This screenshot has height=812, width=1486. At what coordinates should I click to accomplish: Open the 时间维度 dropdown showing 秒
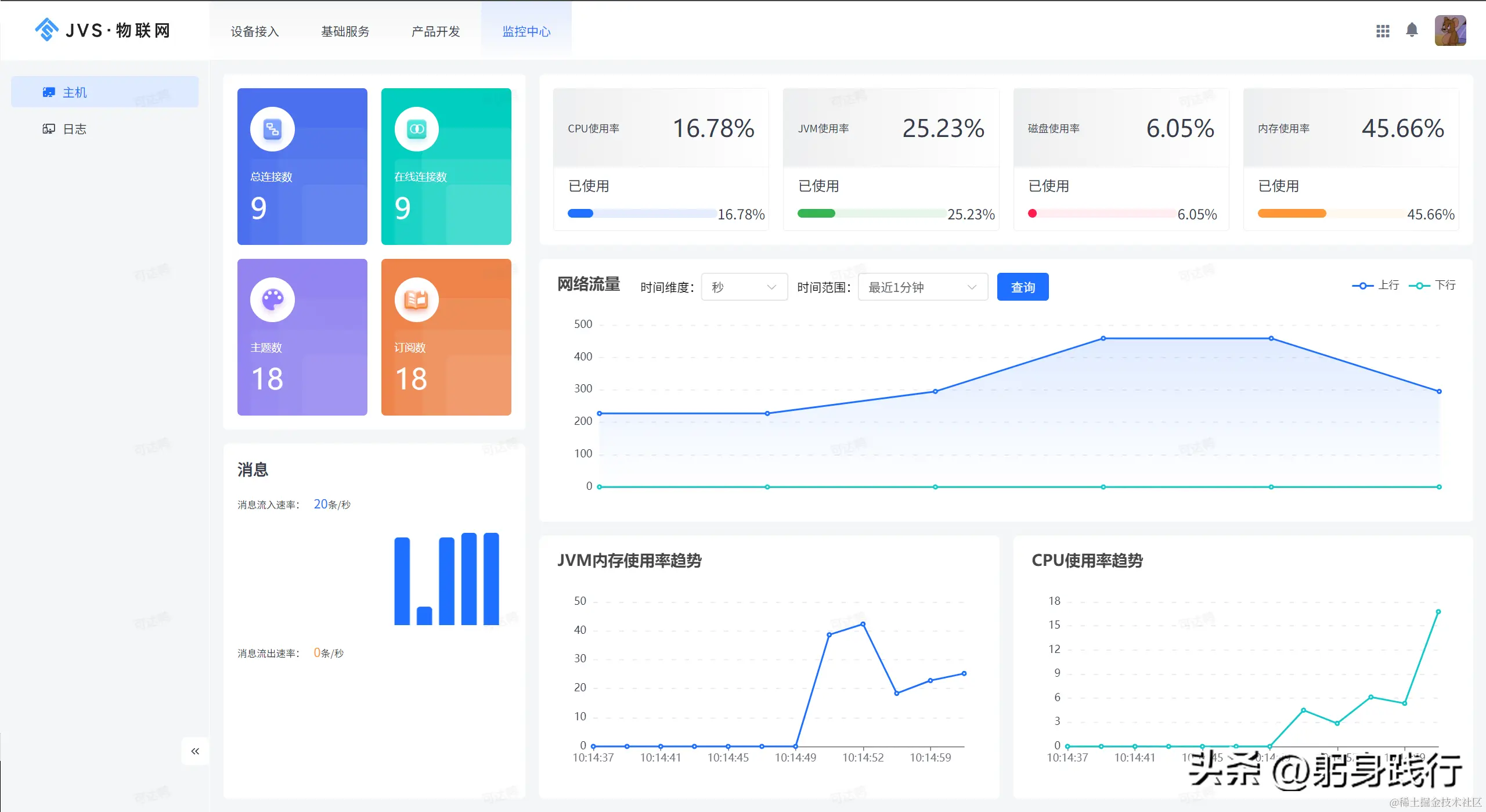click(744, 287)
